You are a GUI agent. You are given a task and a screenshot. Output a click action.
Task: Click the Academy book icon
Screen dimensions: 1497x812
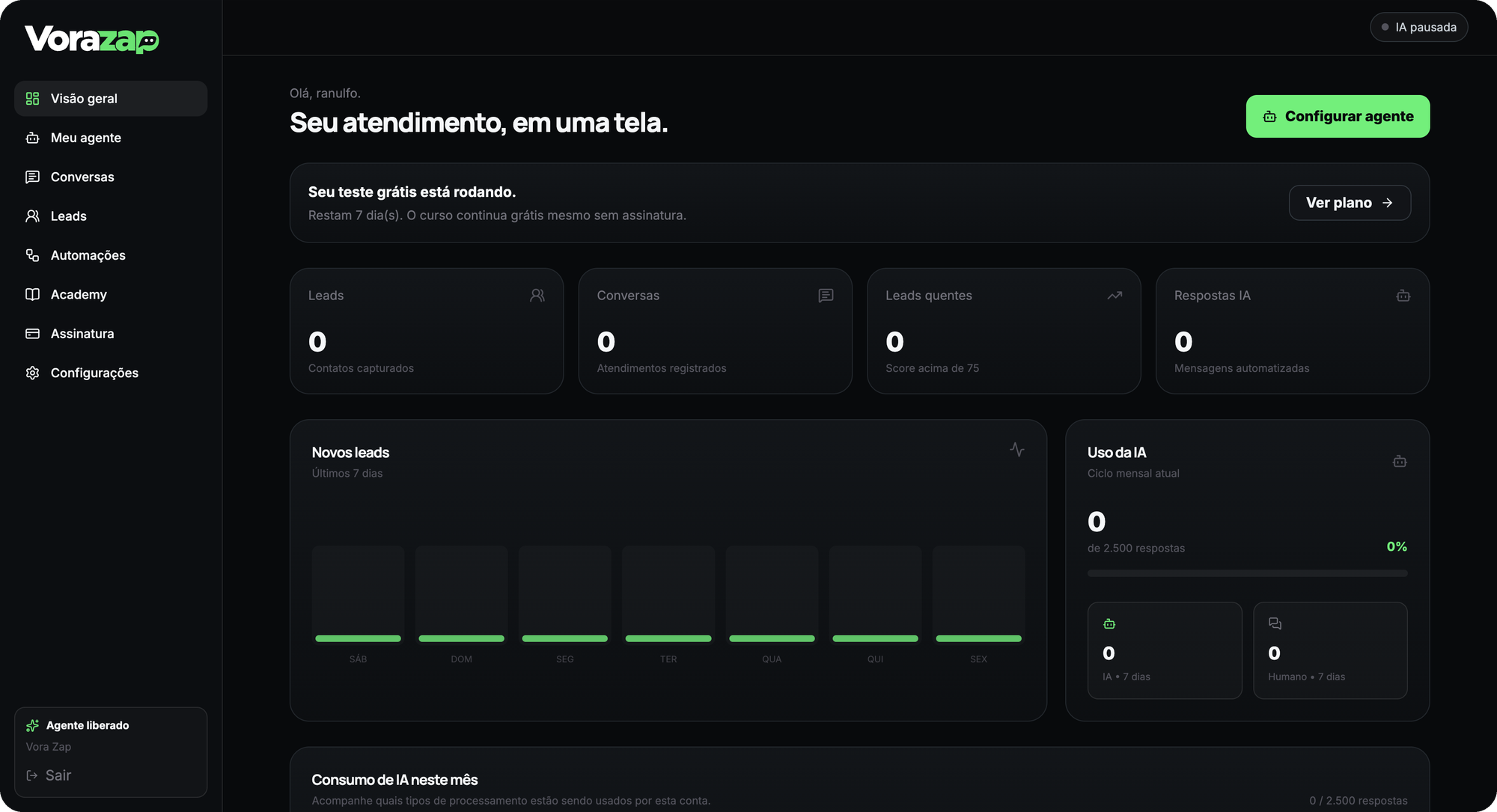click(32, 294)
